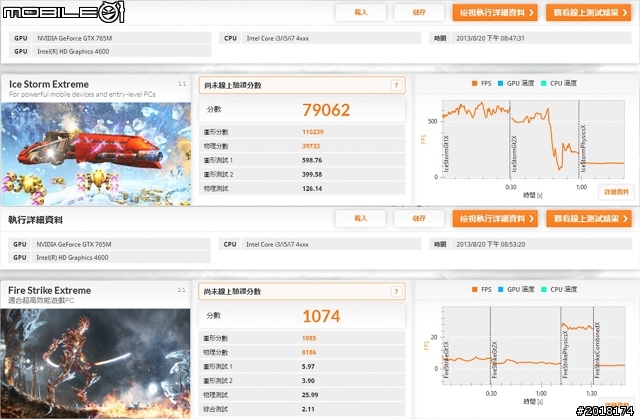This screenshot has width=640, height=419.
Task: Click the 載入 button beside 執行詳細資料
Action: [360, 219]
